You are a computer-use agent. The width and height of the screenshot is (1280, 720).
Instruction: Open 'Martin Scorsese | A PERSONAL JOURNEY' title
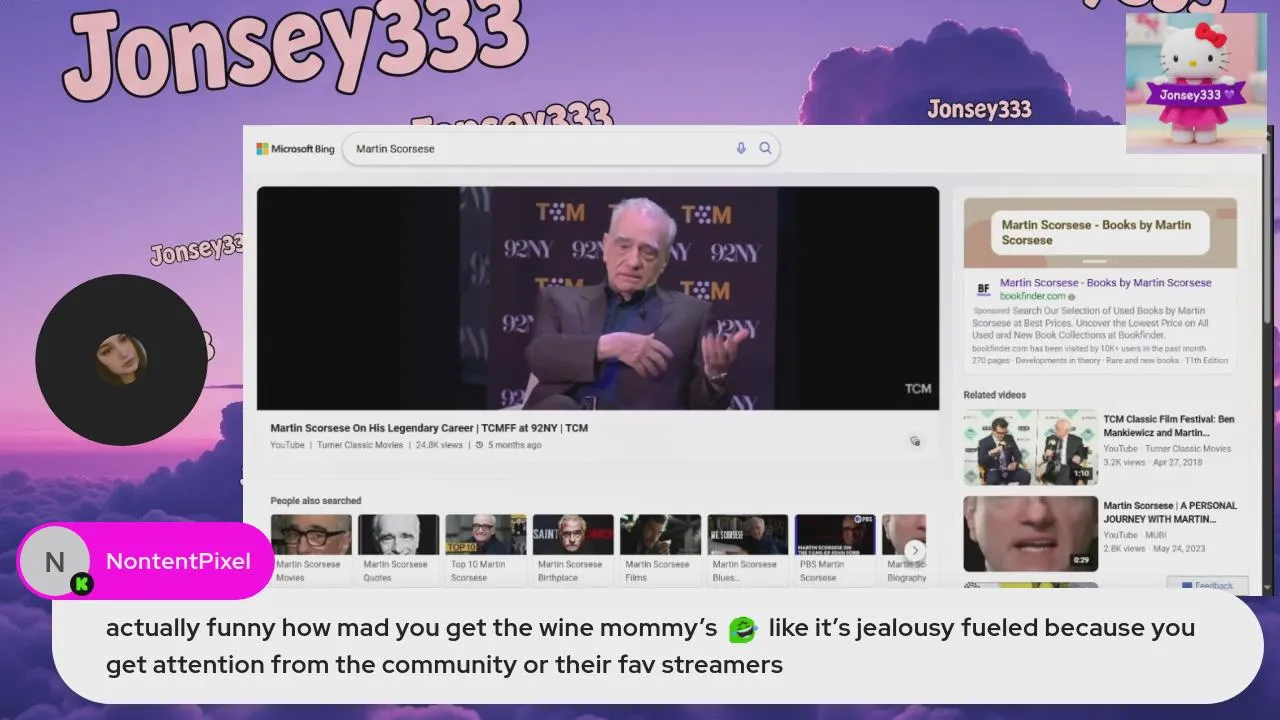click(x=1170, y=512)
